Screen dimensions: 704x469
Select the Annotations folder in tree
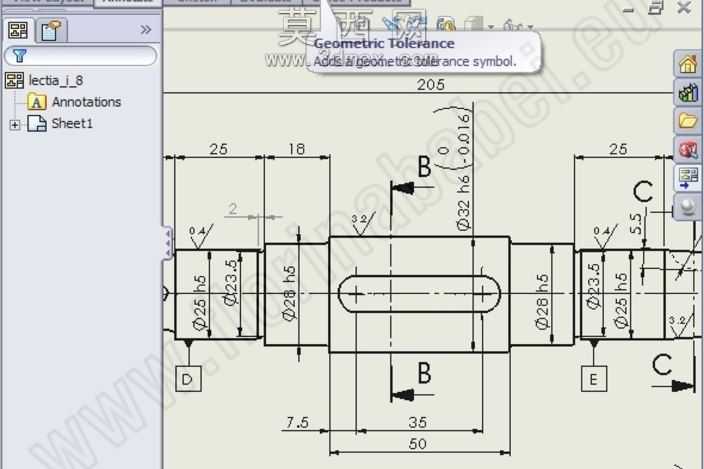click(74, 102)
